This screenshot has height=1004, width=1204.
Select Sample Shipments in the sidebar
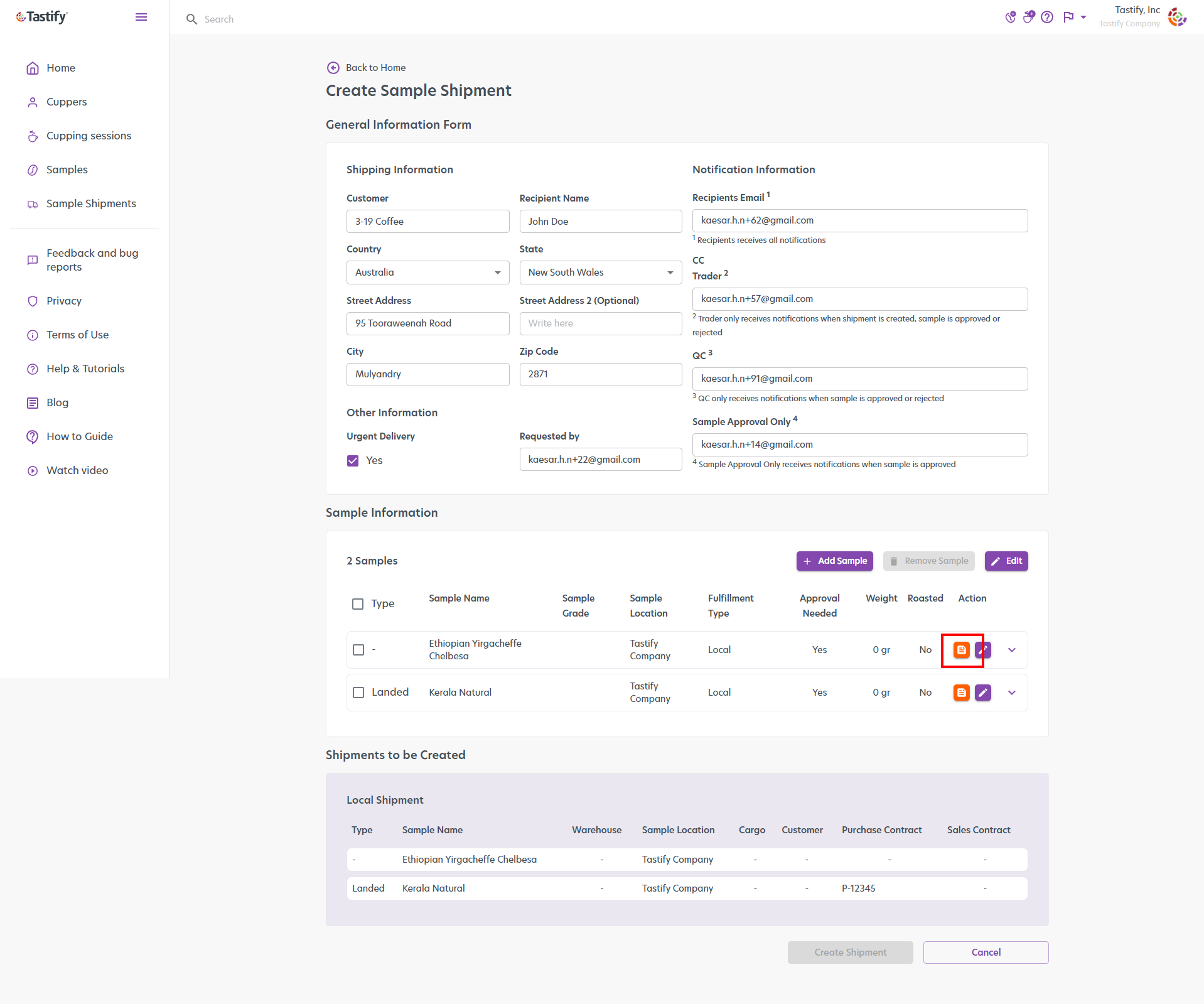[x=91, y=203]
